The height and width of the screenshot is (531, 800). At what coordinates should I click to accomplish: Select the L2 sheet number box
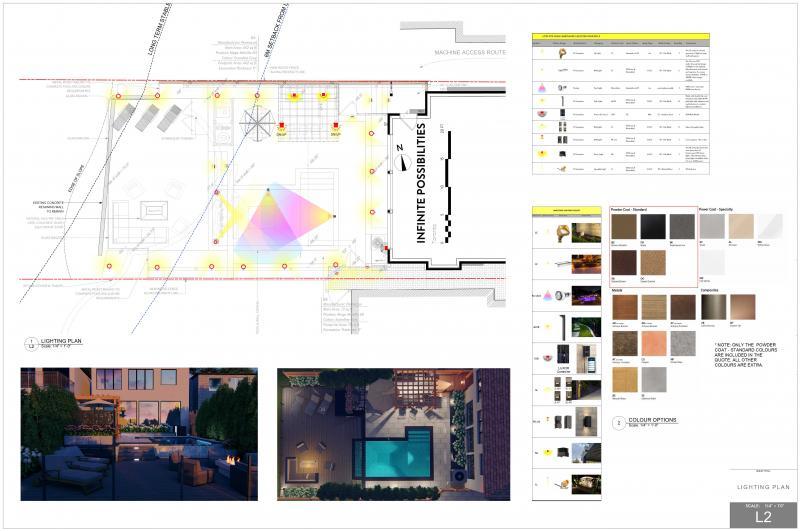[762, 516]
